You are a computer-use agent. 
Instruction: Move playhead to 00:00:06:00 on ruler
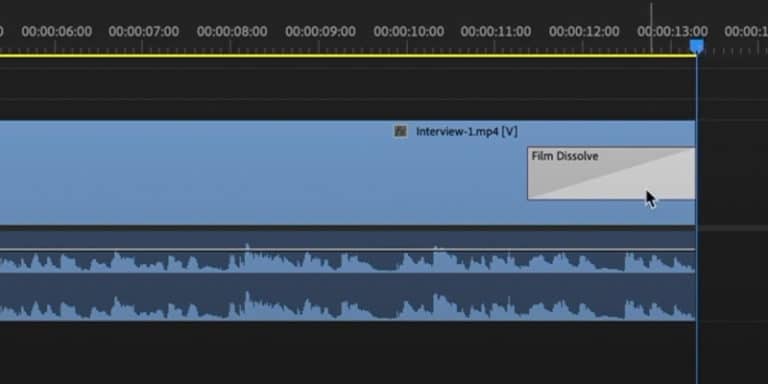(x=56, y=32)
